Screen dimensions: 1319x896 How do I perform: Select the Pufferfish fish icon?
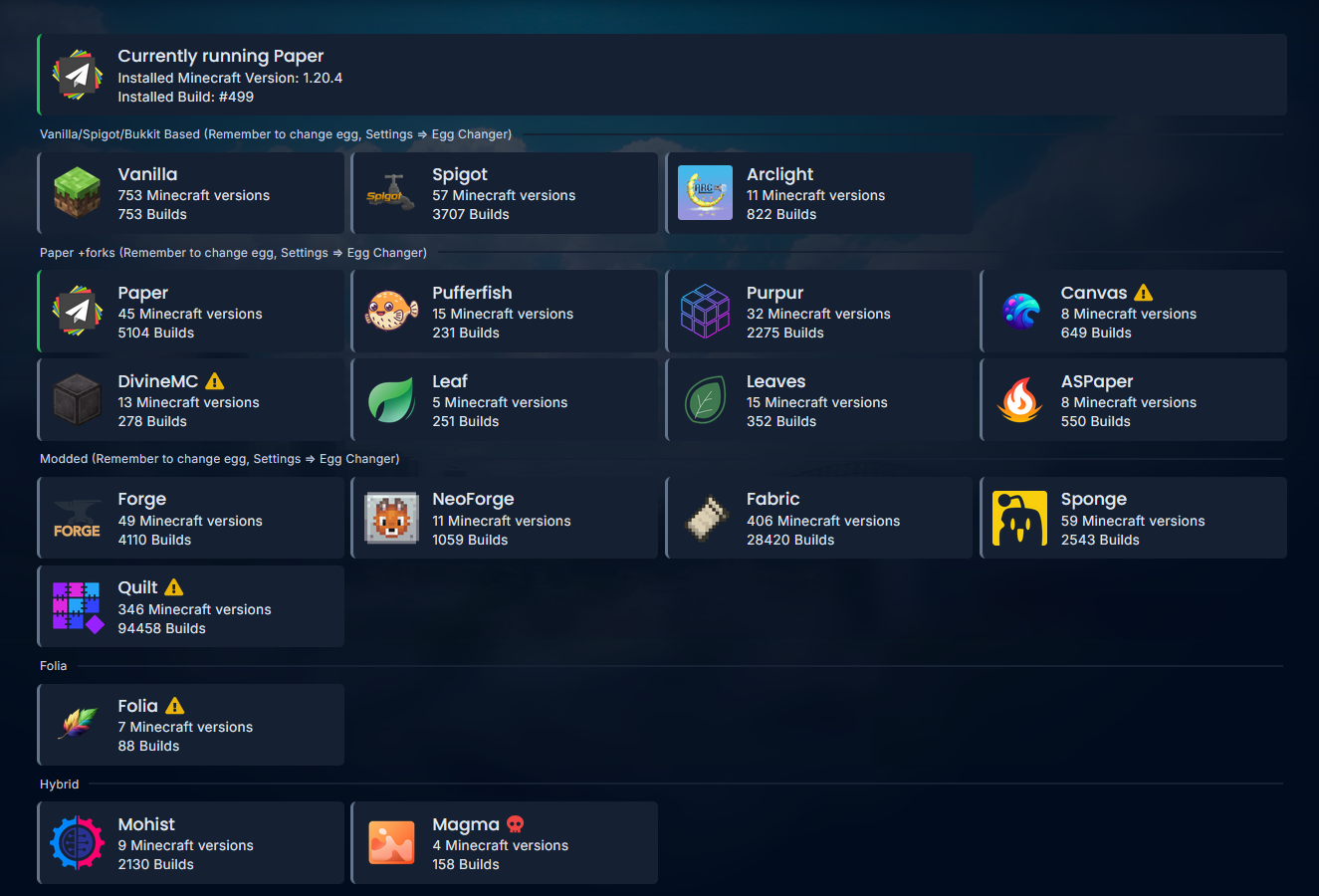click(391, 312)
